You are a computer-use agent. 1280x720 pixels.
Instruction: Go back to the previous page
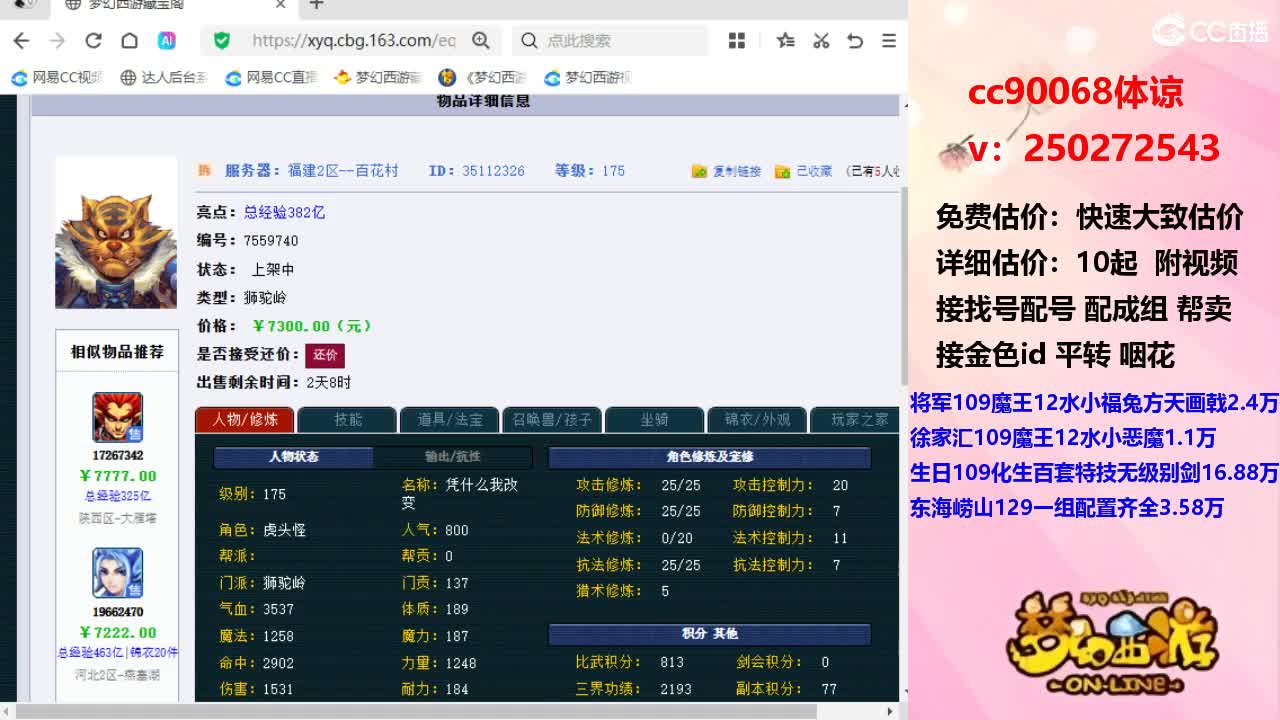[x=21, y=41]
